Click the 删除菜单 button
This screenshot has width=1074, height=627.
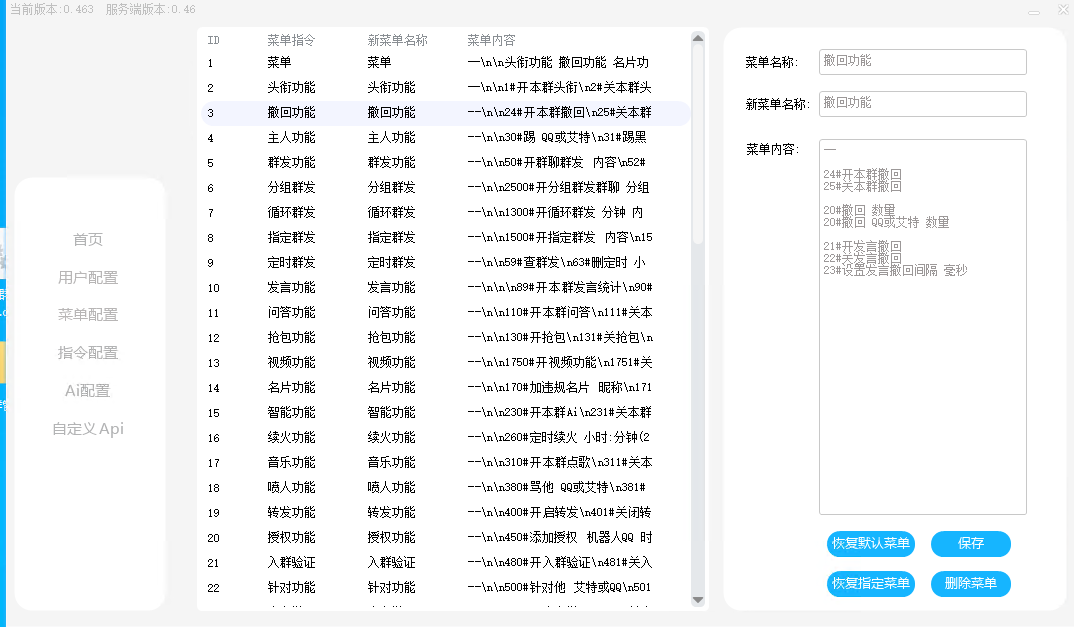click(x=971, y=584)
